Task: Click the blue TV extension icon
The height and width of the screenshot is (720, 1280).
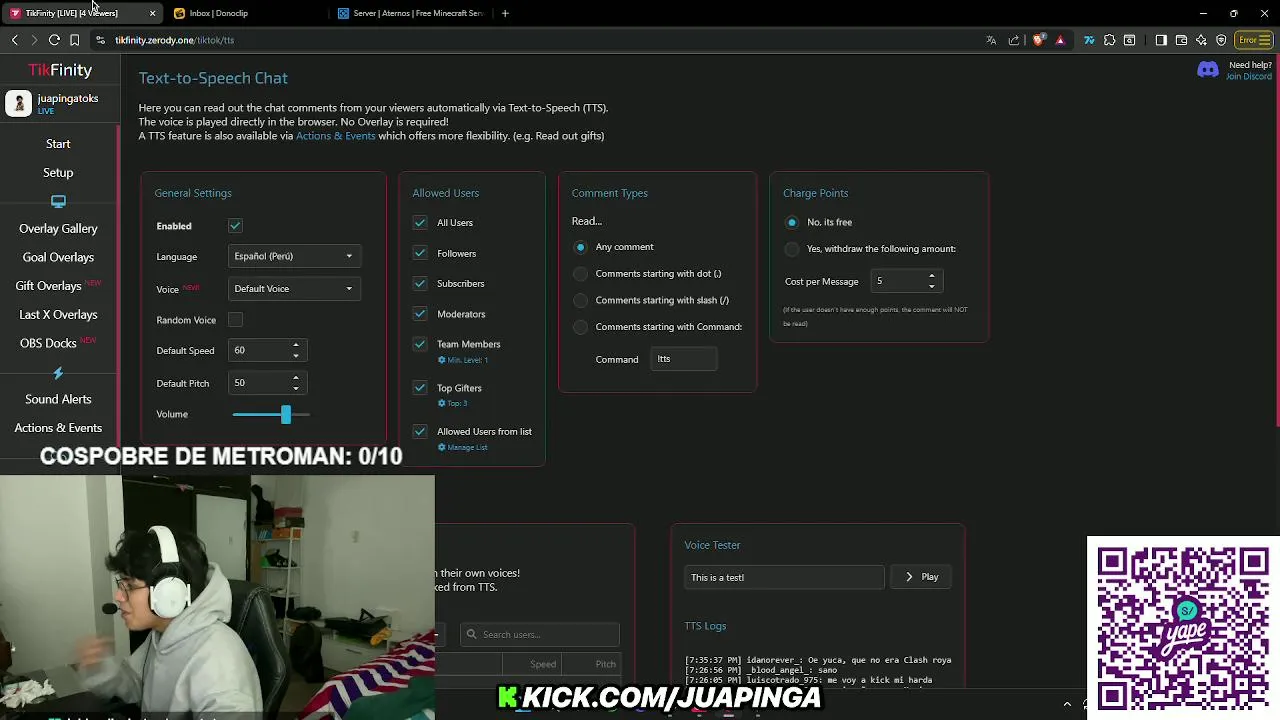Action: 1089,40
